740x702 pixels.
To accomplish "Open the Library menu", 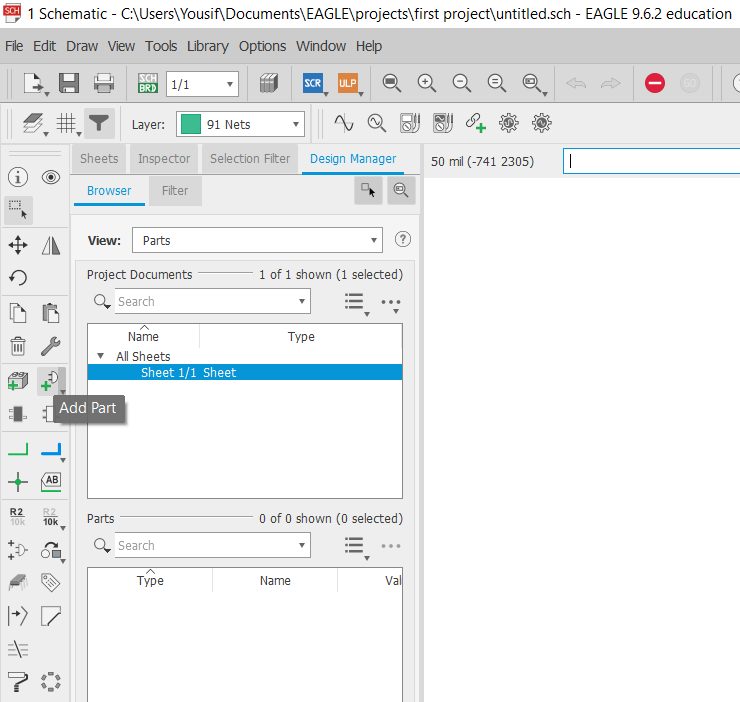I will pyautogui.click(x=208, y=46).
